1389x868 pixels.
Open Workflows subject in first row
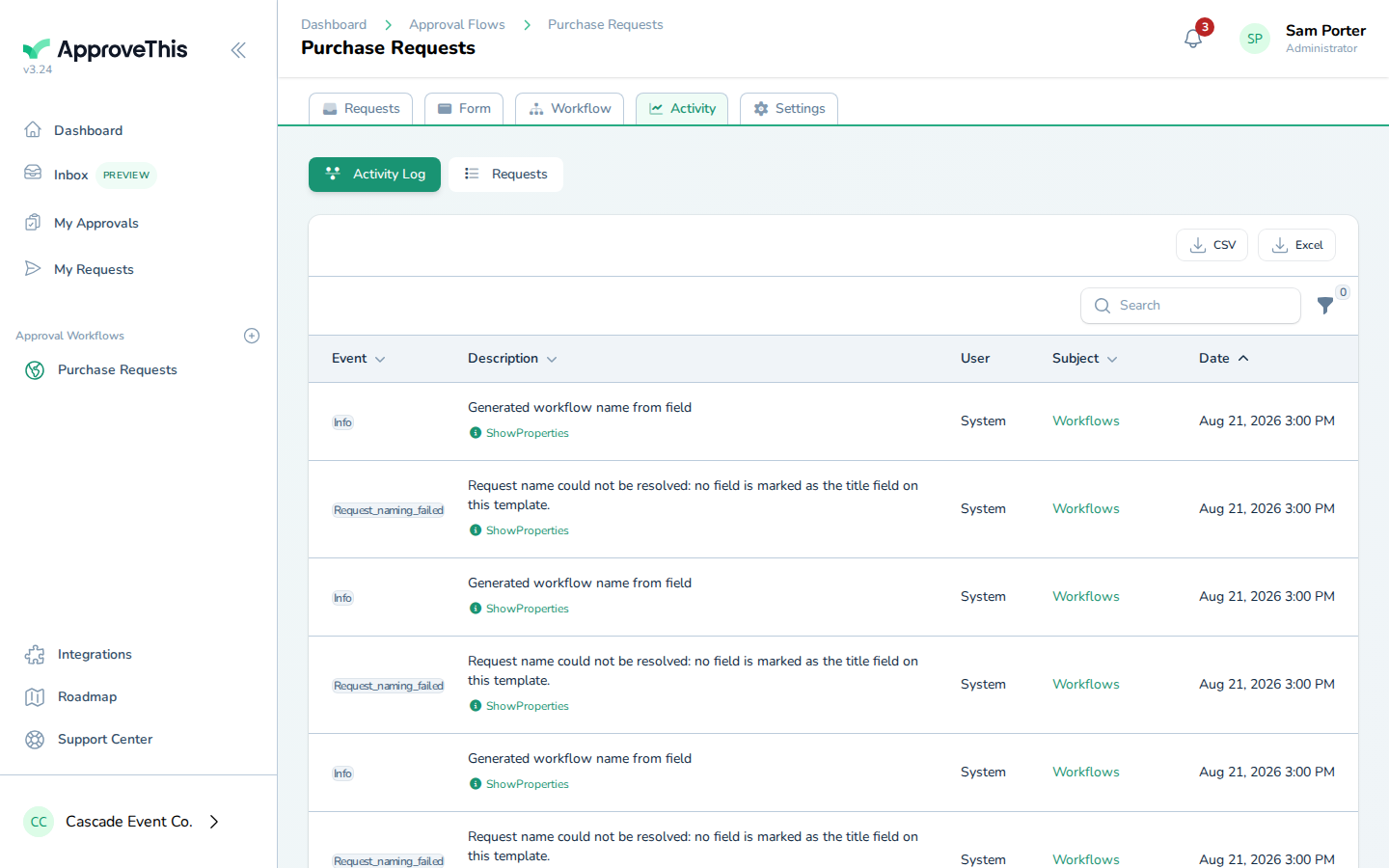(x=1086, y=420)
